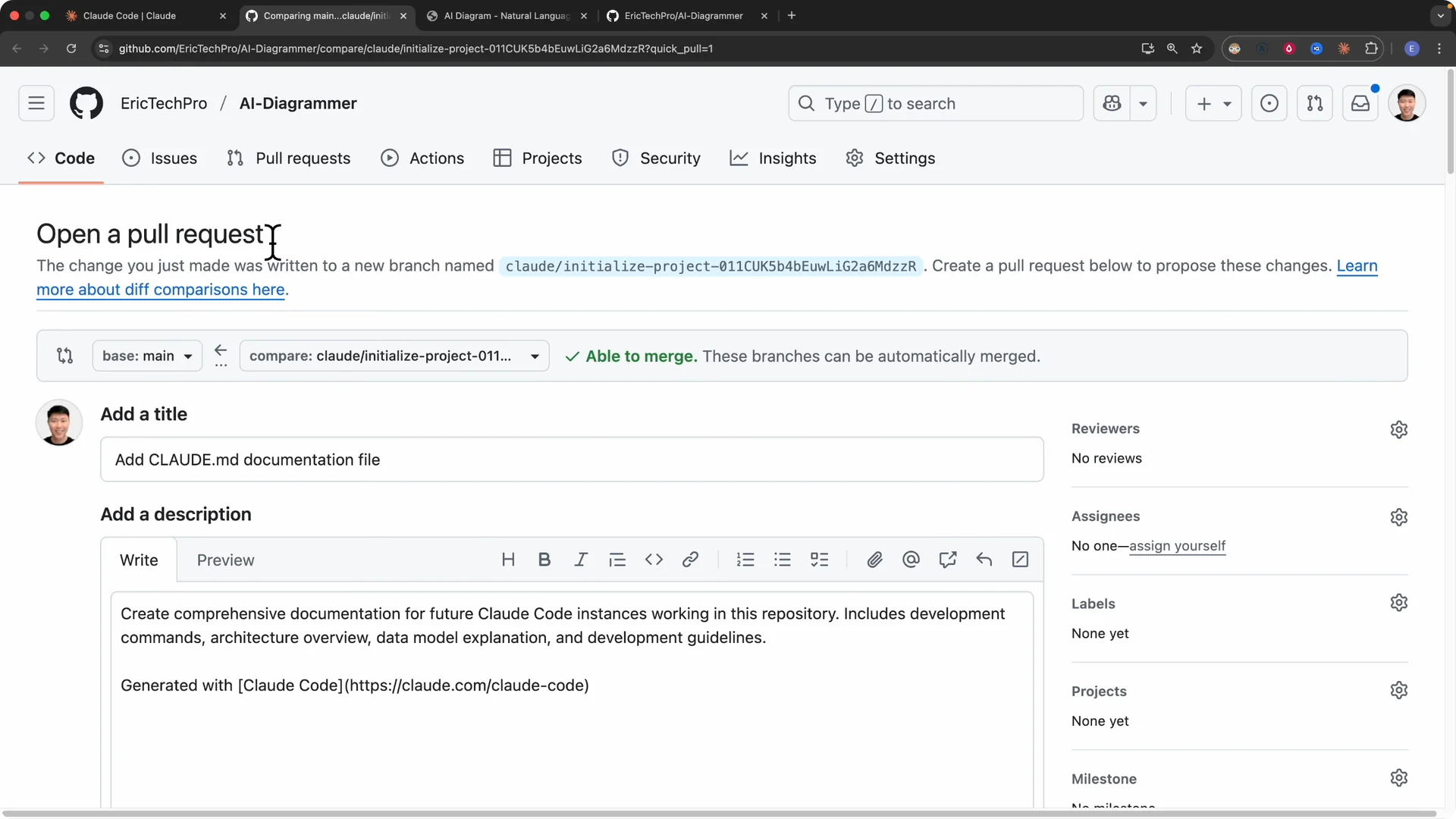Screen dimensions: 1456x819
Task: Click the author avatar beside Add a title
Action: (59, 422)
